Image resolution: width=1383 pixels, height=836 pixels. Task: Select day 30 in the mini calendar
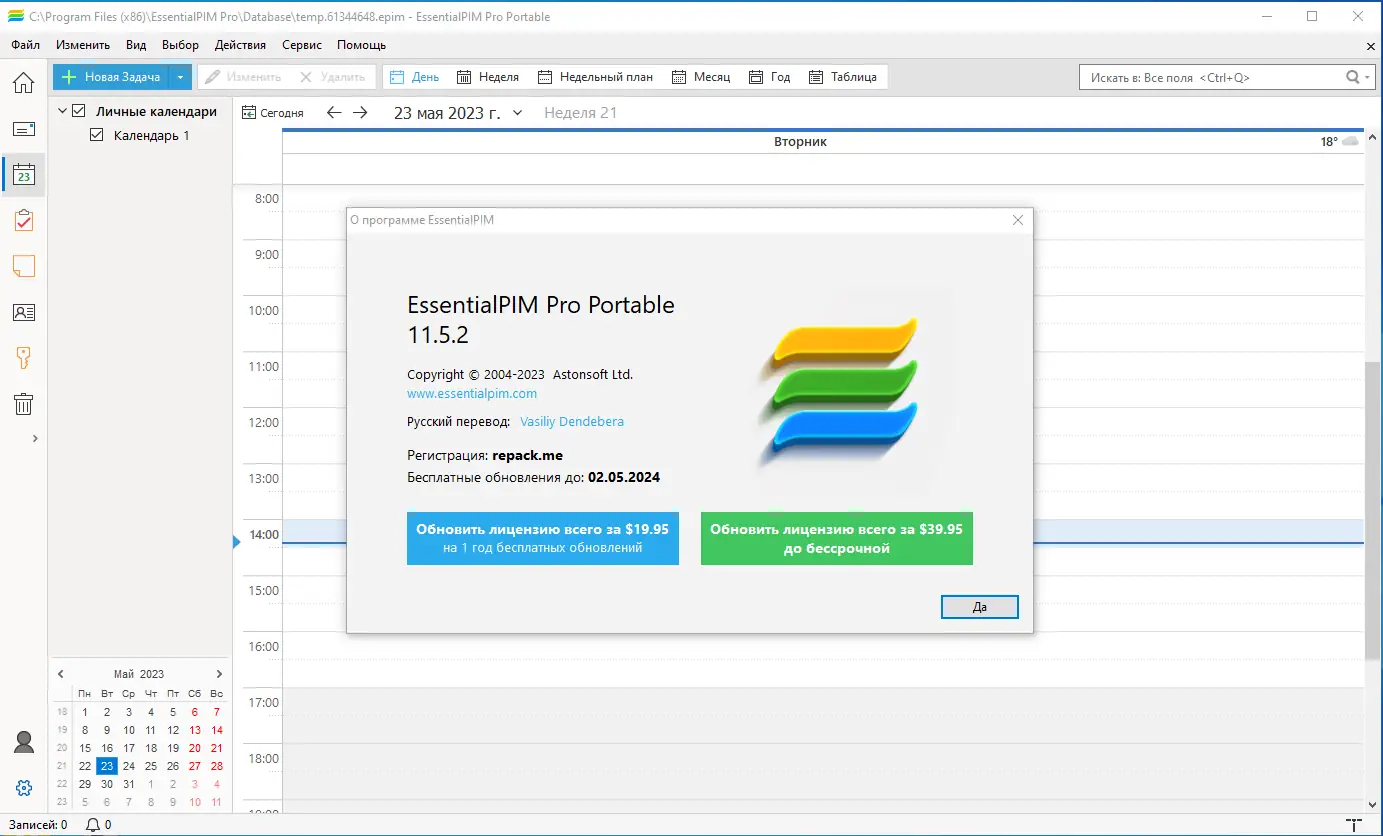(106, 784)
